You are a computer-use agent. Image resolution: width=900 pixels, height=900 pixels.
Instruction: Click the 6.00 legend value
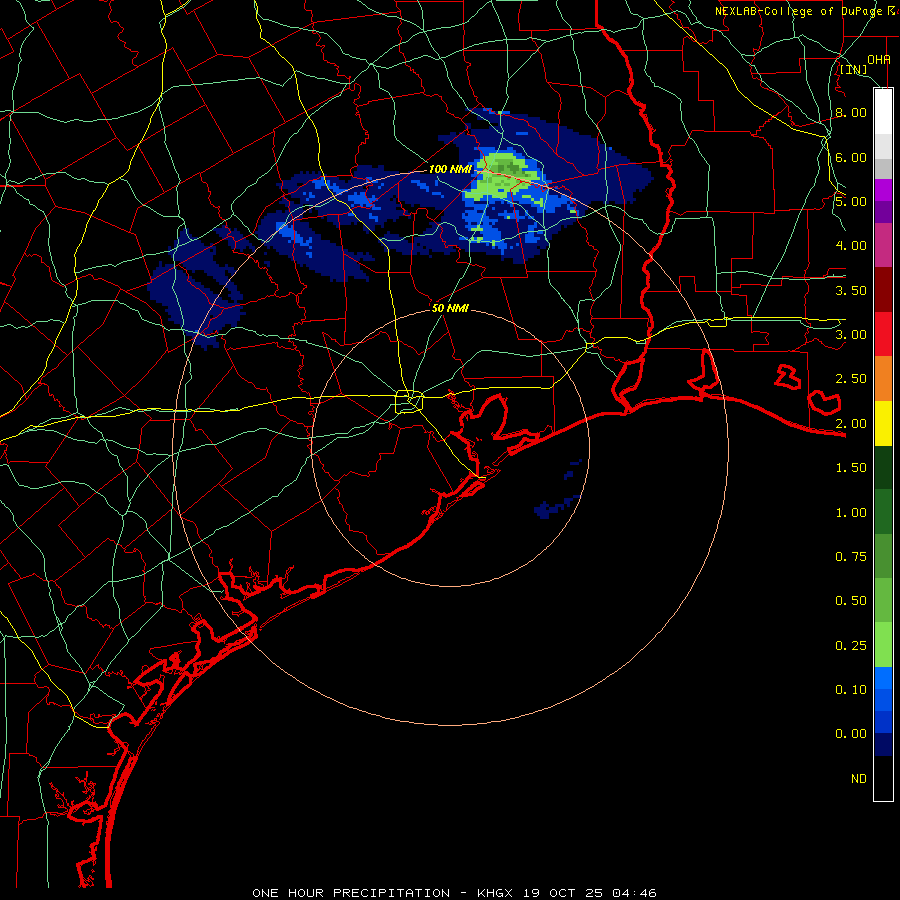point(851,157)
